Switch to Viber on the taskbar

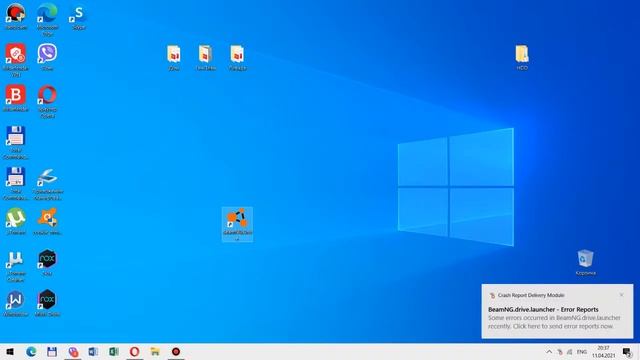point(73,351)
